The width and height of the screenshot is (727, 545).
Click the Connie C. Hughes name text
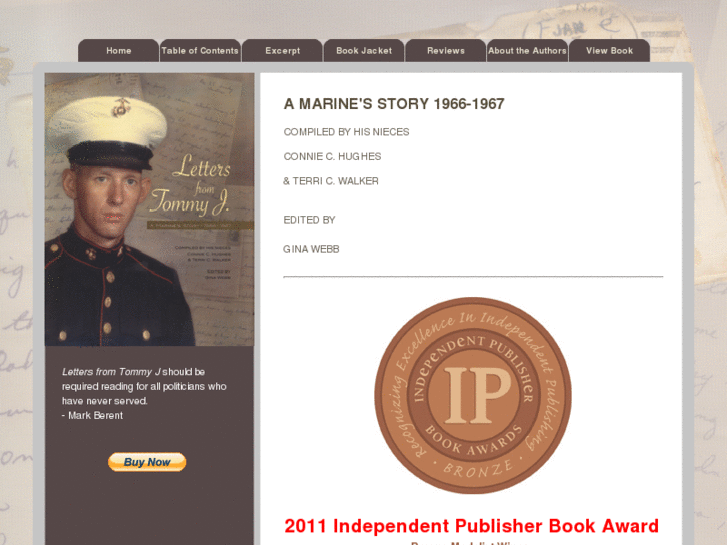(x=332, y=157)
